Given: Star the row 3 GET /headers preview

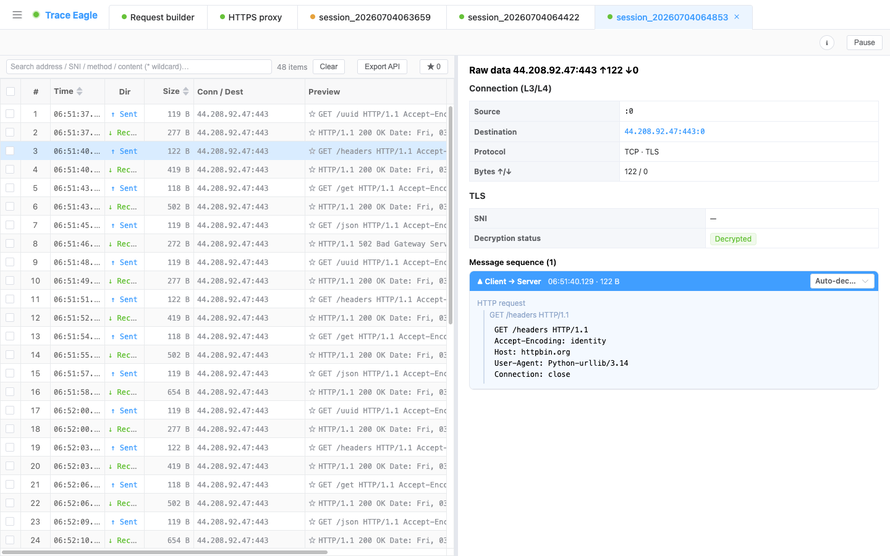Looking at the screenshot, I should pos(312,151).
